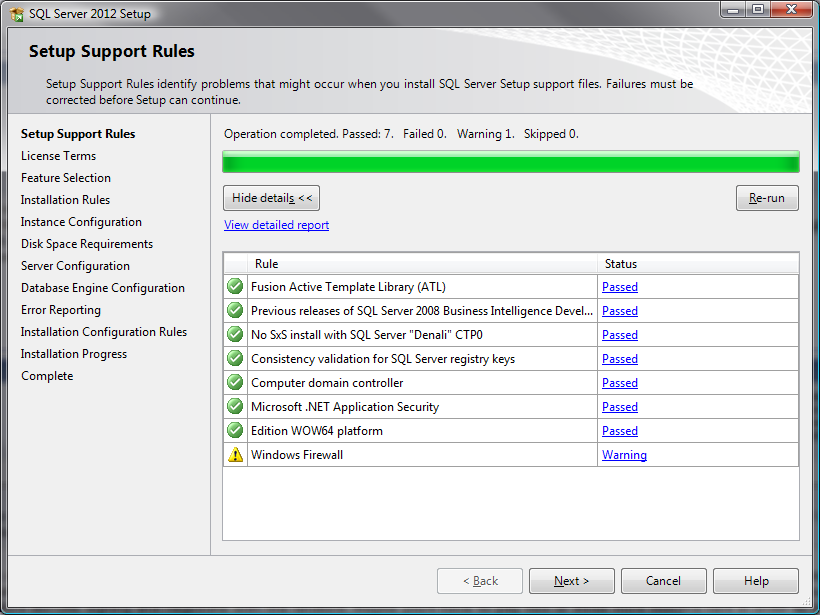Click green check icon for Previous releases rule
The height and width of the screenshot is (615, 820).
coord(235,310)
